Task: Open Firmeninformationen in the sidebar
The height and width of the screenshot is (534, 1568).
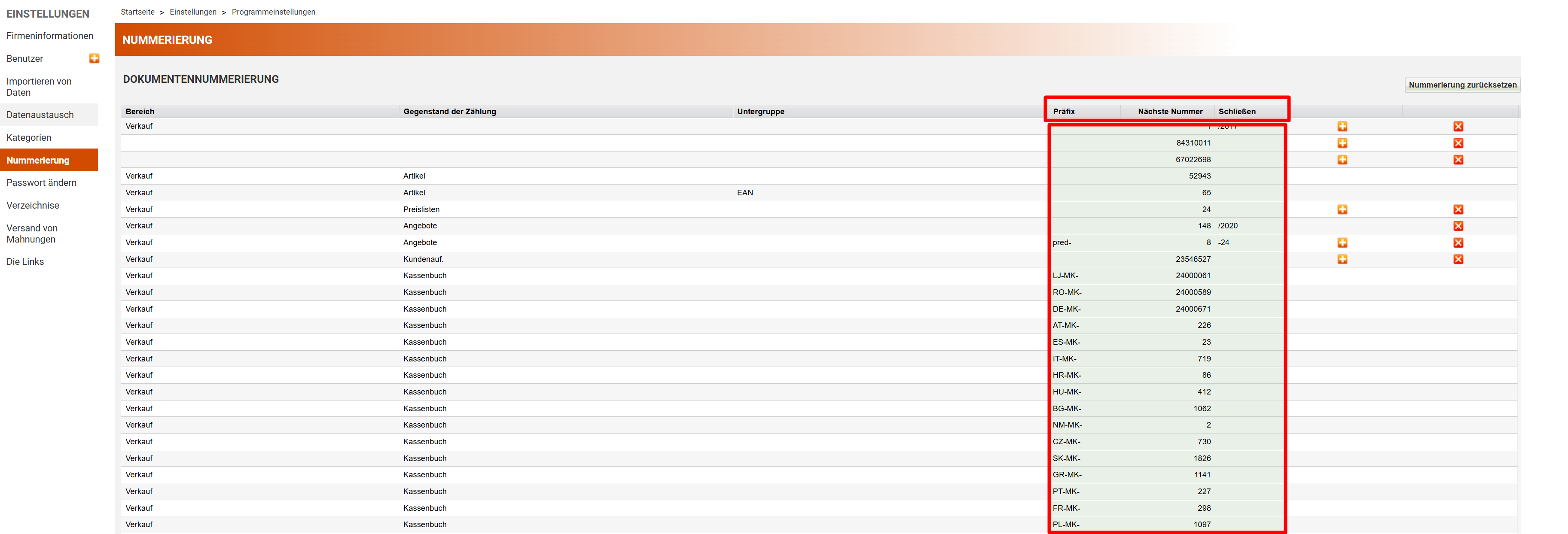Action: point(50,36)
